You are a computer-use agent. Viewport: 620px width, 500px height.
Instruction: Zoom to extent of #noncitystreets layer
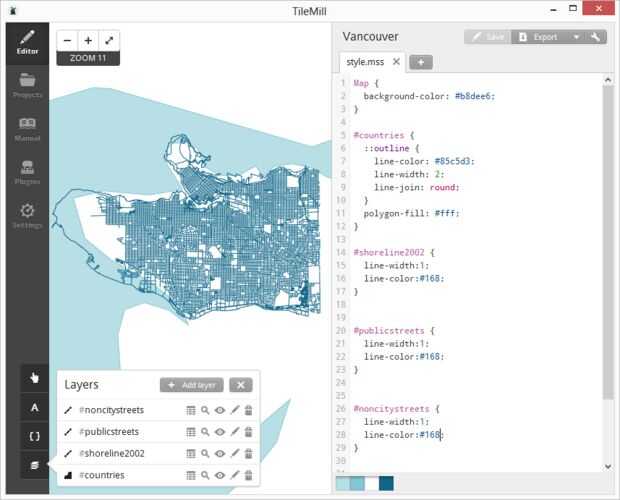205,410
